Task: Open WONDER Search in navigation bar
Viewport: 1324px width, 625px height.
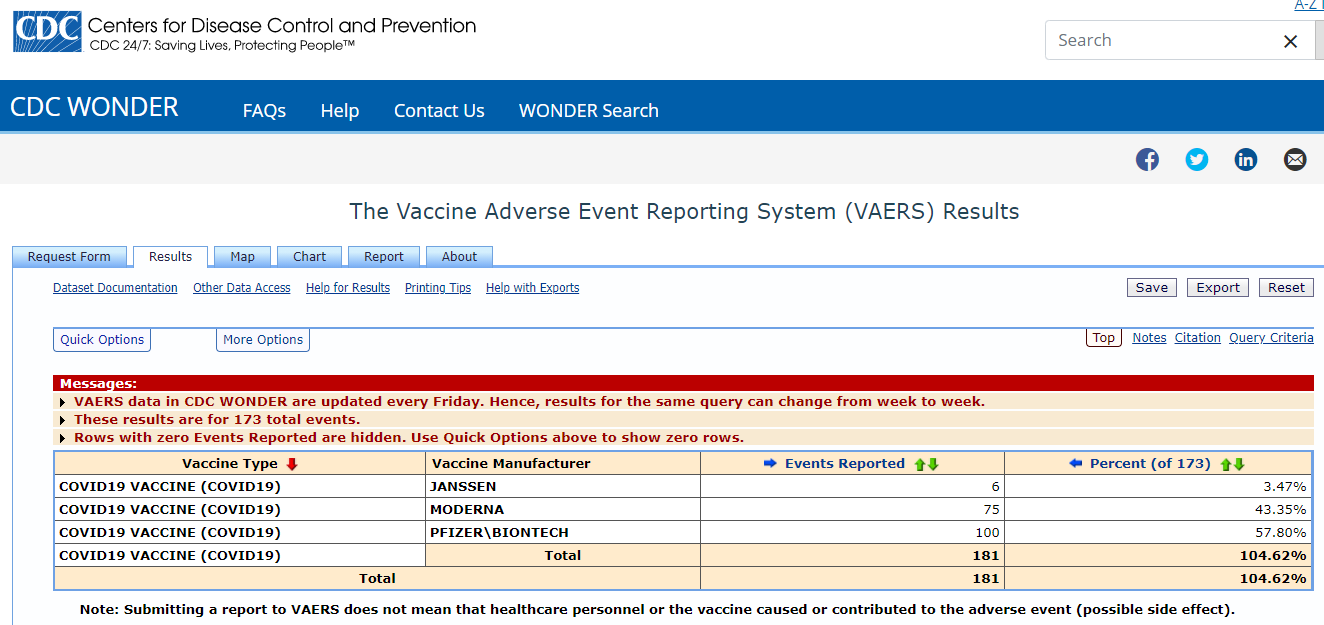Action: click(x=589, y=111)
